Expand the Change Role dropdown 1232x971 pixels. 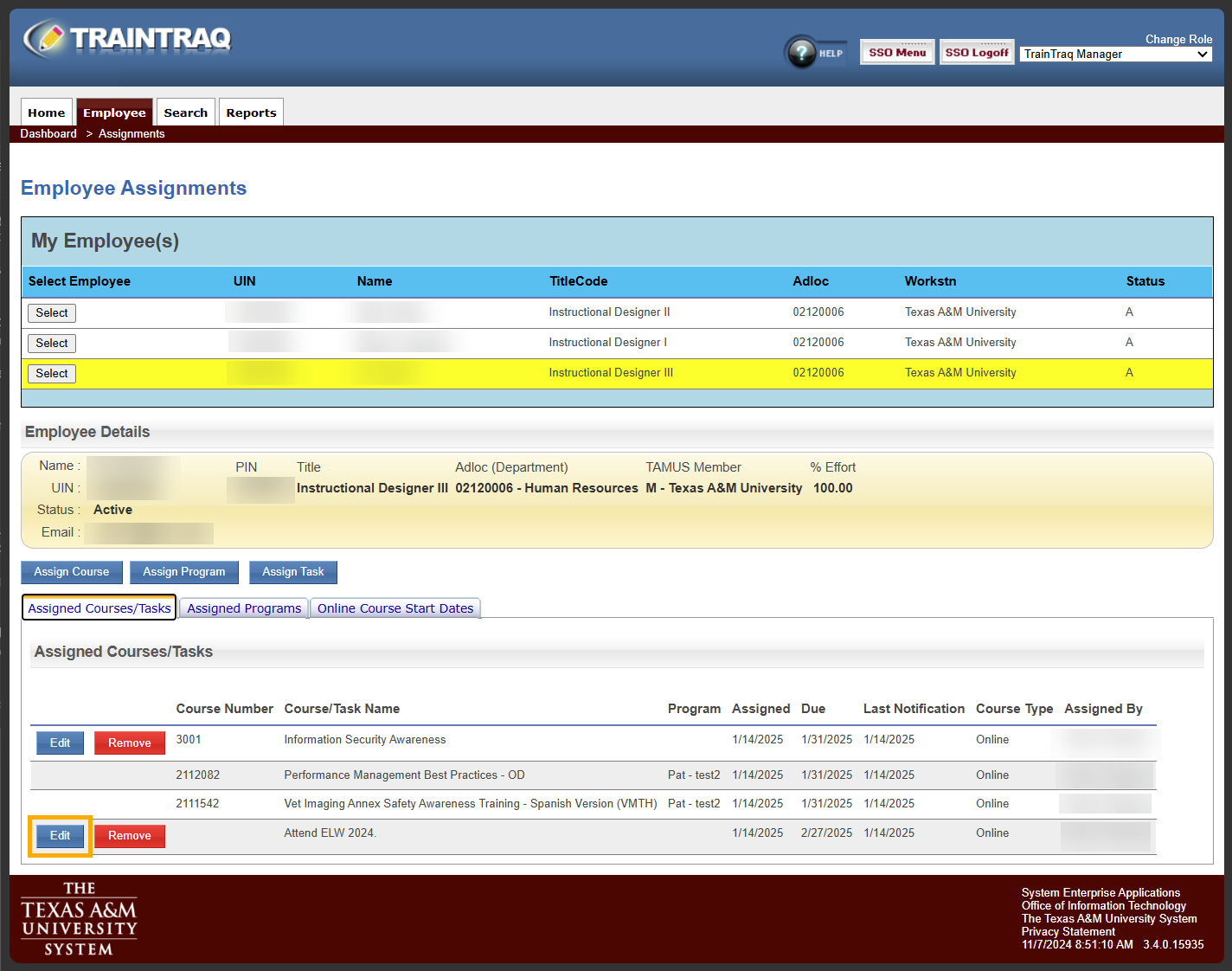click(1115, 55)
